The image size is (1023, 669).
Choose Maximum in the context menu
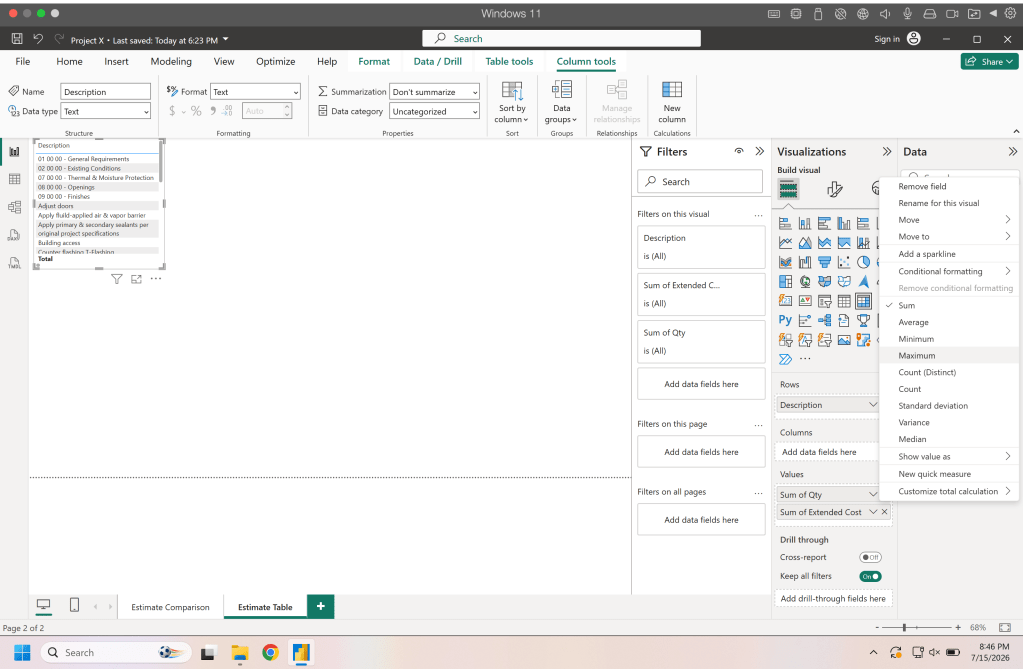tap(949, 356)
